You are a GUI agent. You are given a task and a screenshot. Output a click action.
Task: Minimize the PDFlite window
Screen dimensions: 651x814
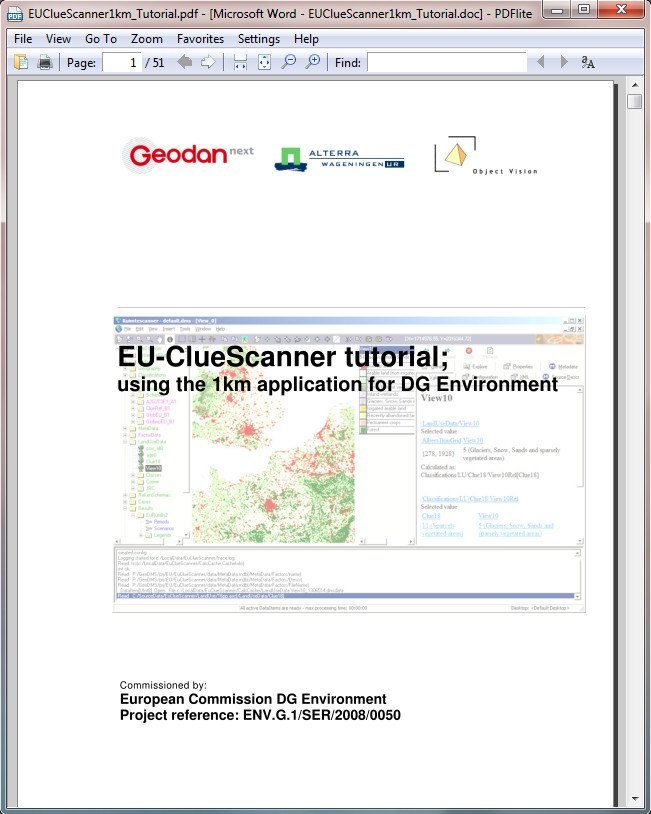557,9
